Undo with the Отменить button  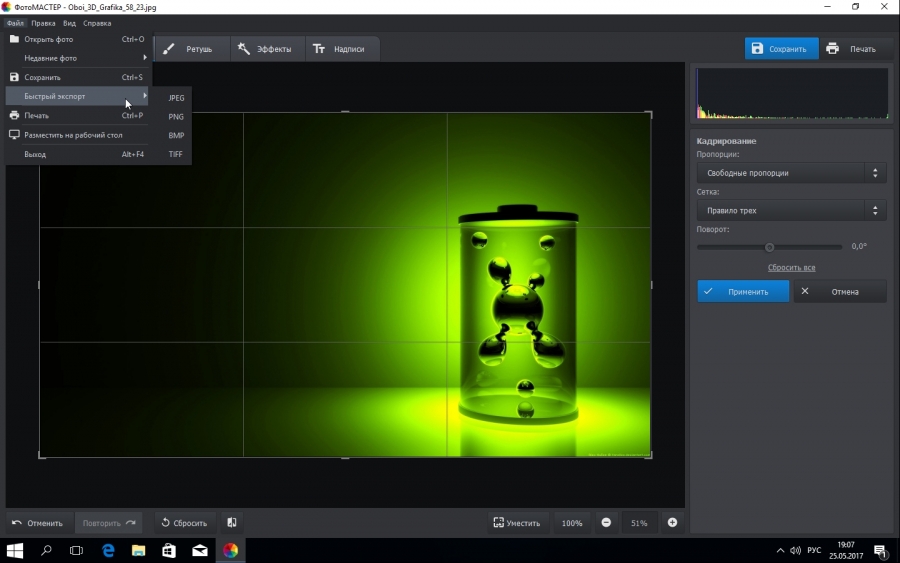coord(38,522)
